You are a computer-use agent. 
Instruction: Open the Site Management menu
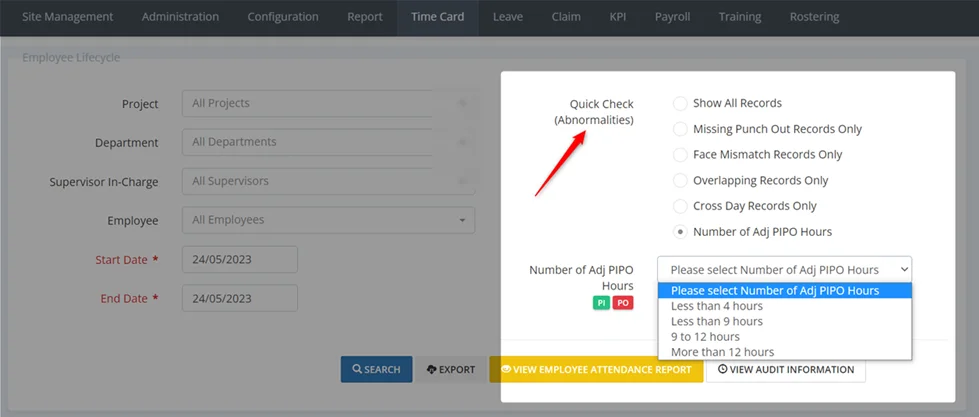click(67, 17)
